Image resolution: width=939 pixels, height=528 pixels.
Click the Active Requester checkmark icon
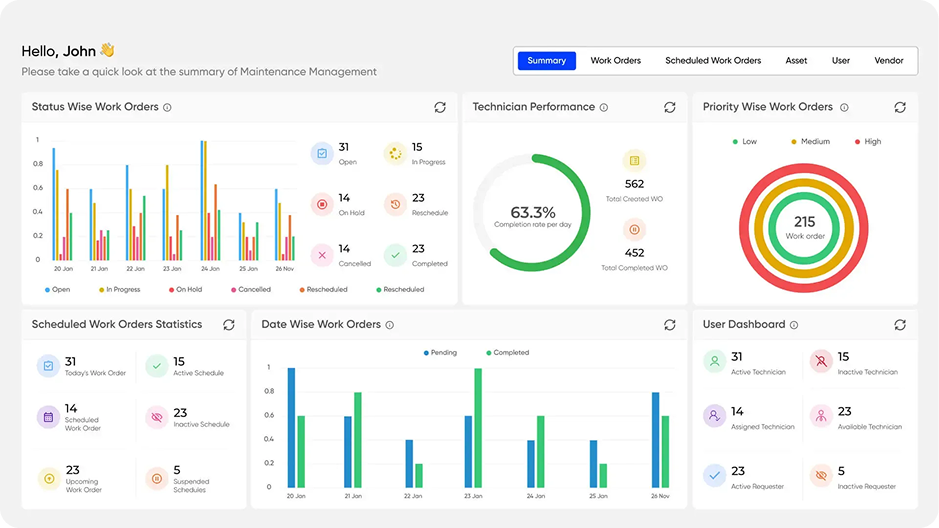714,475
